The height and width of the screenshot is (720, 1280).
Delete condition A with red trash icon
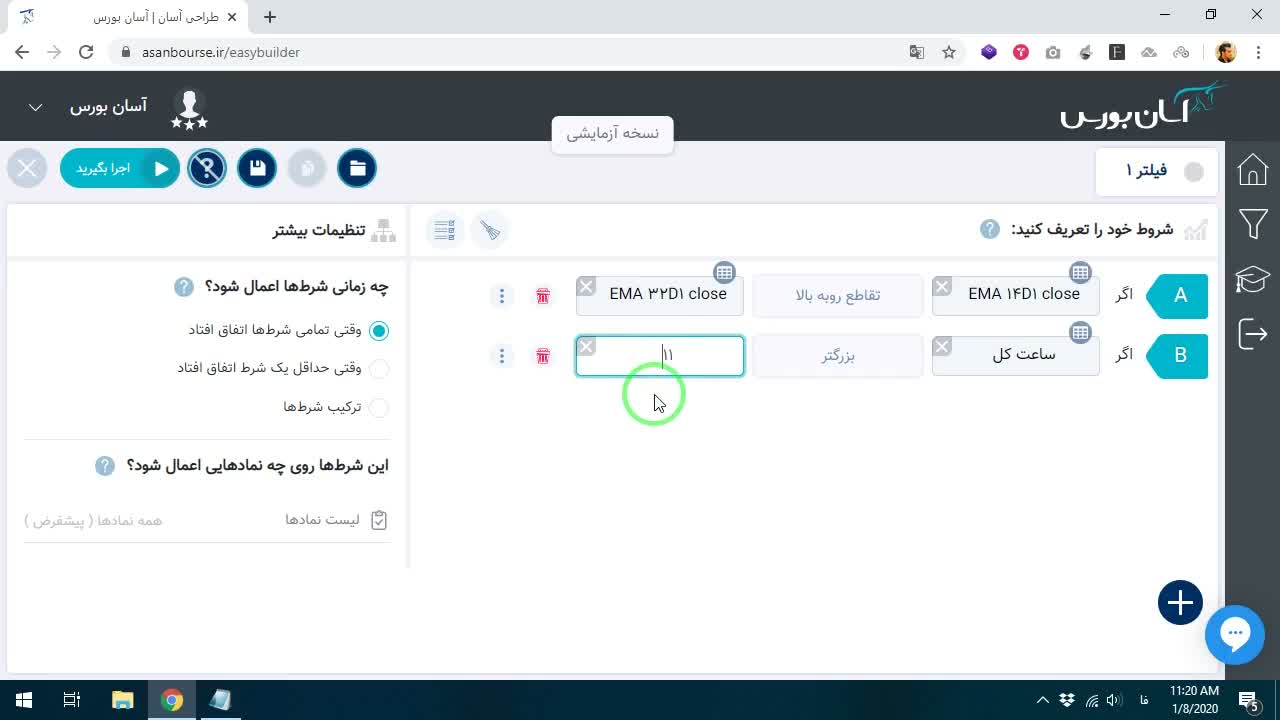tap(543, 296)
